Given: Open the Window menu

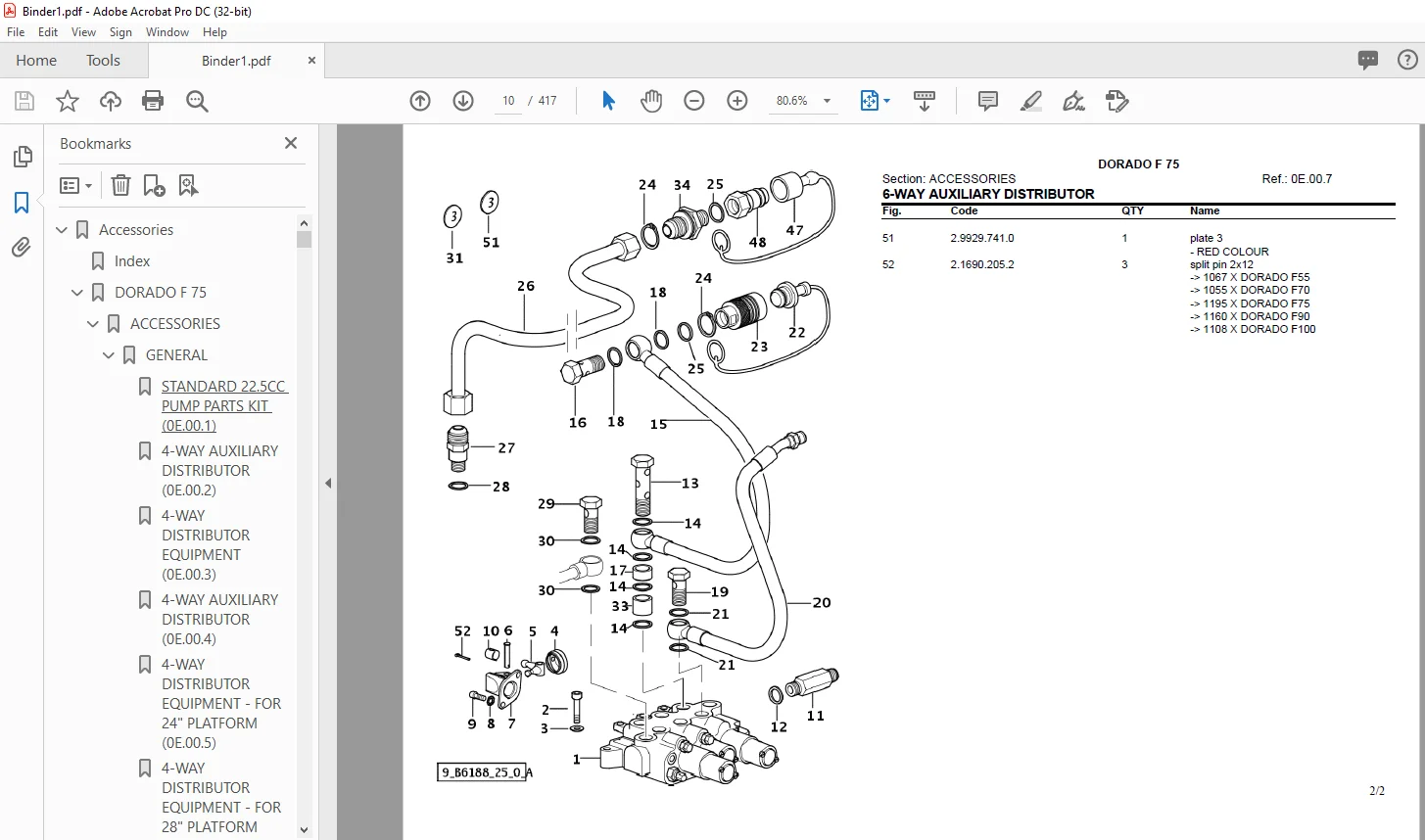Looking at the screenshot, I should (167, 32).
